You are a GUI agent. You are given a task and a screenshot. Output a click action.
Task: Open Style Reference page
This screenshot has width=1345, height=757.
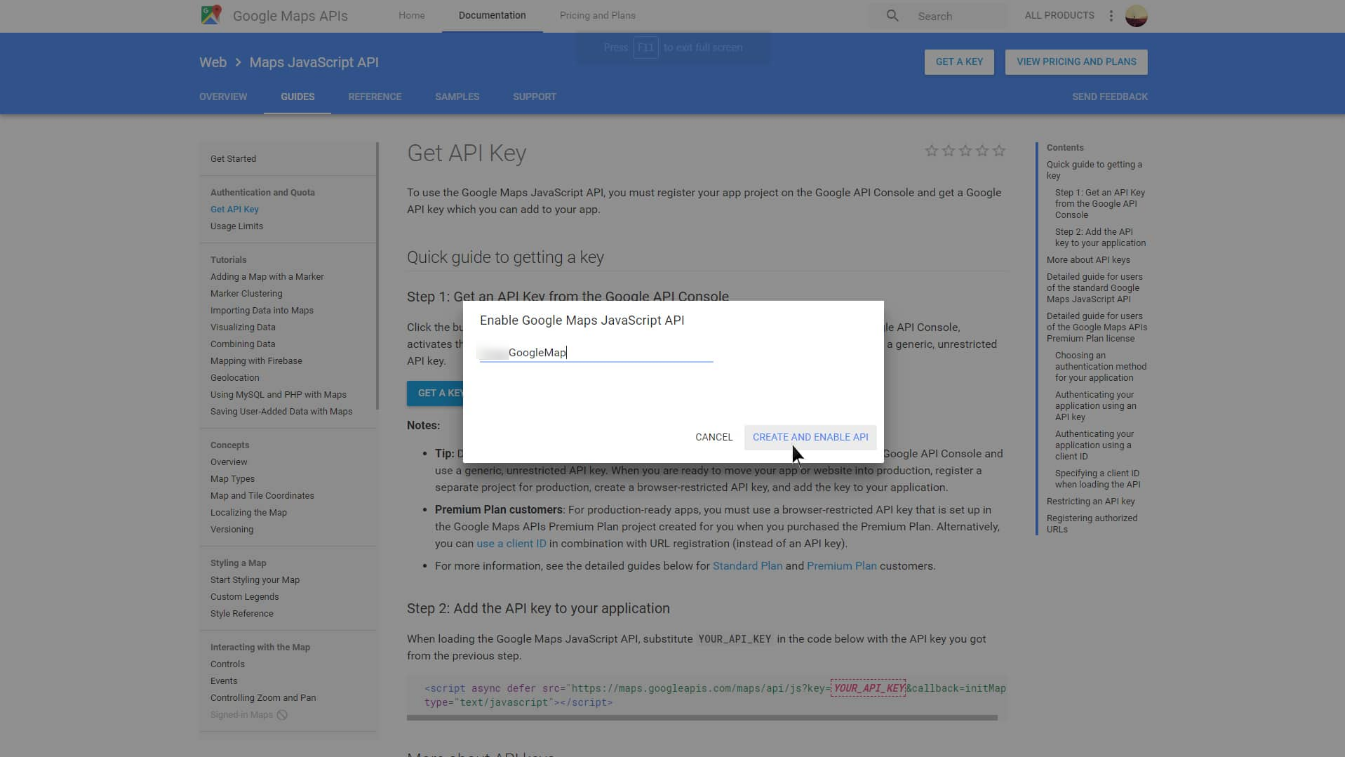pos(241,614)
